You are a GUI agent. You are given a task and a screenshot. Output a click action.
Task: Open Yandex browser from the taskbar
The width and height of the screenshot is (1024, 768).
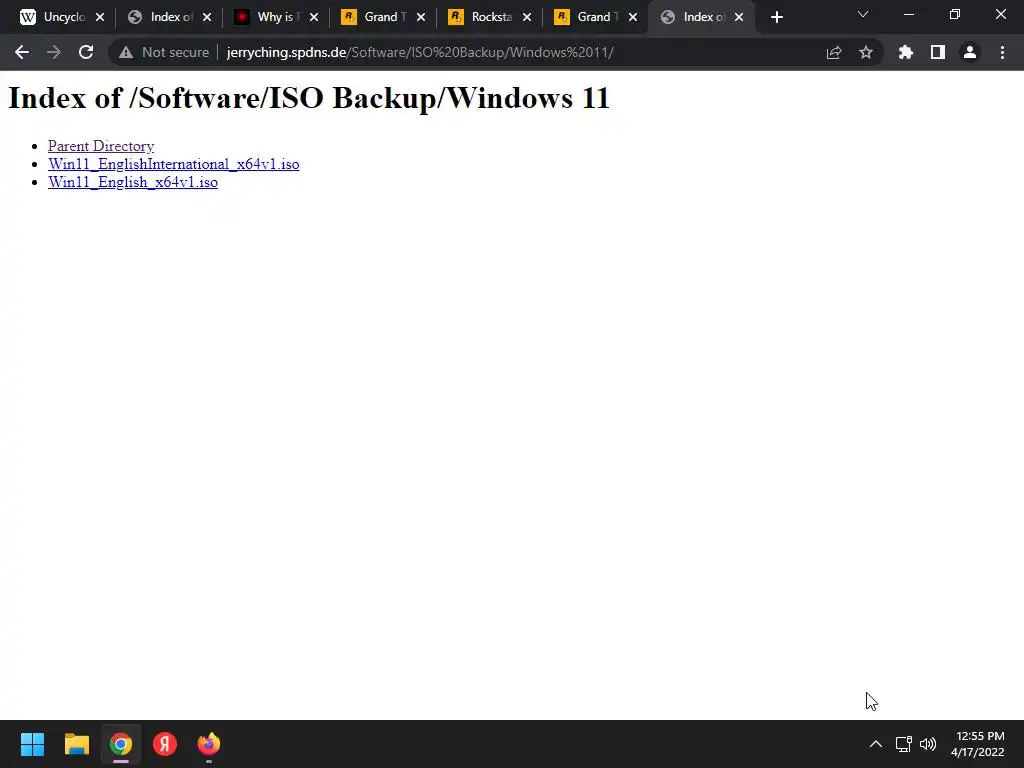[165, 744]
